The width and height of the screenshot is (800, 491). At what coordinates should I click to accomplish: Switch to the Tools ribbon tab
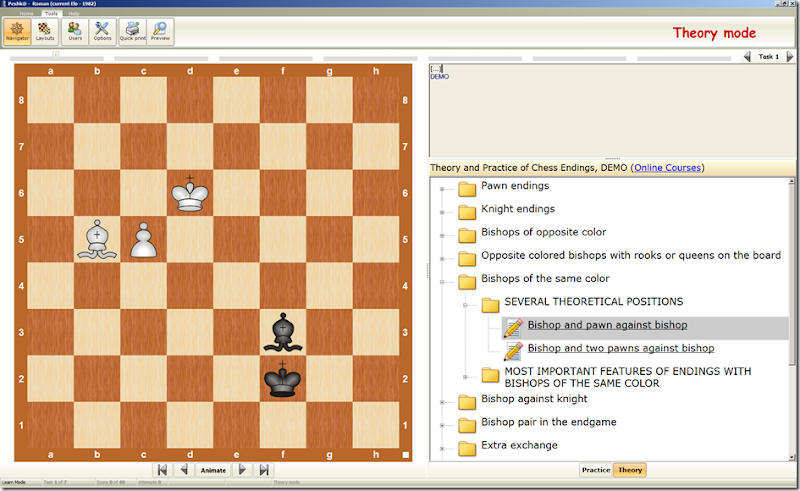point(51,13)
